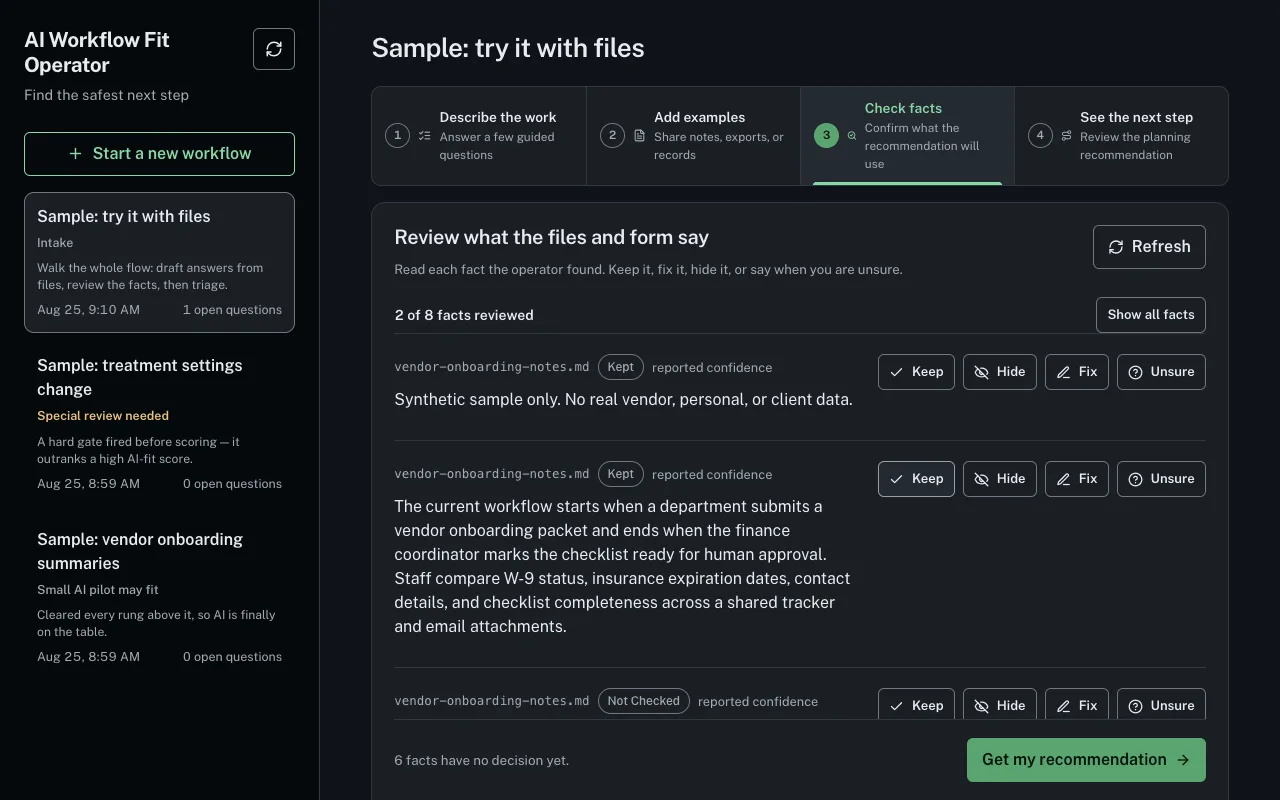Click the step number 2 circle
The height and width of the screenshot is (800, 1280).
click(x=612, y=136)
